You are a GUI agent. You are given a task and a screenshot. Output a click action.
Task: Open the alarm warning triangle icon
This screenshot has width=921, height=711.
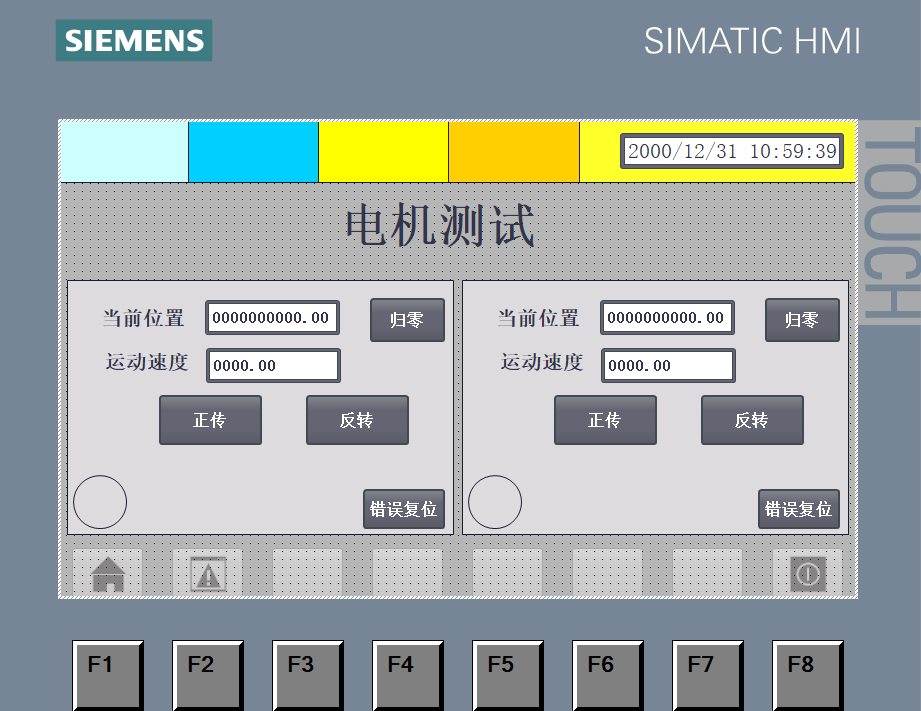[208, 574]
